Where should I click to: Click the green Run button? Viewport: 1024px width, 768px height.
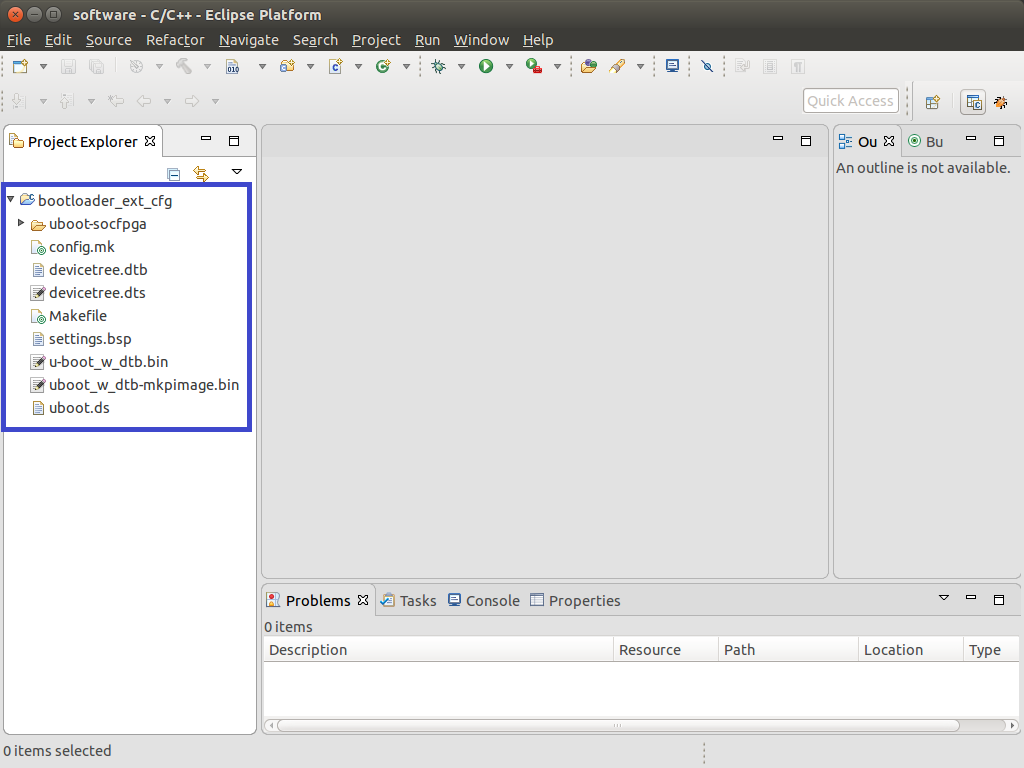486,67
